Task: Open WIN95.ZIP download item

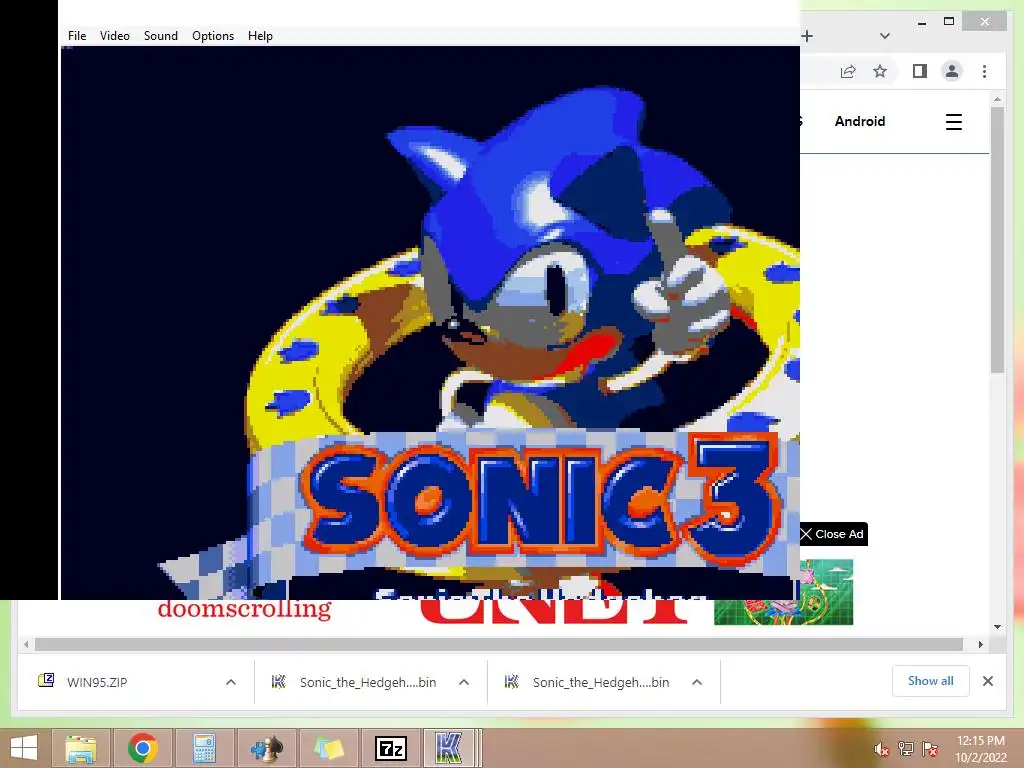Action: point(97,682)
